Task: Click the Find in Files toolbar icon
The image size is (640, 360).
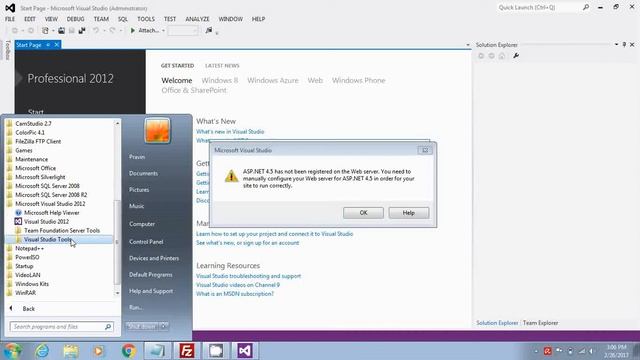Action: tap(209, 30)
